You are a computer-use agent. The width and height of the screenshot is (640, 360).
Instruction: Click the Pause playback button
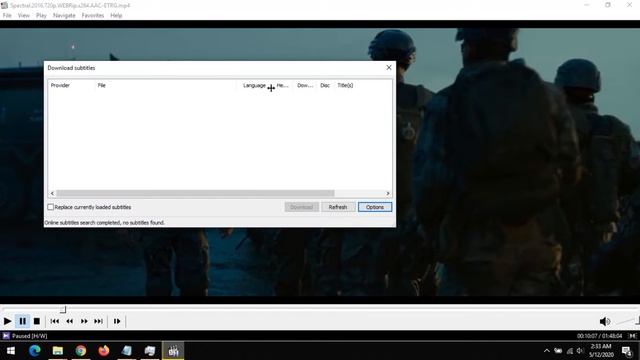(x=22, y=321)
